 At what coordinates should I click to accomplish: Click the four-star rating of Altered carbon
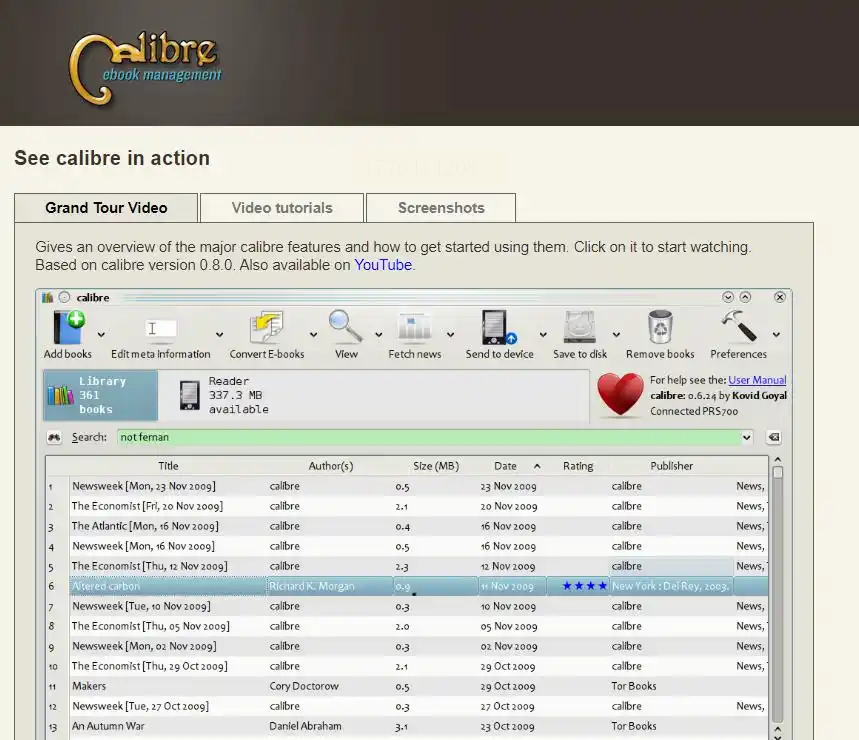click(585, 586)
